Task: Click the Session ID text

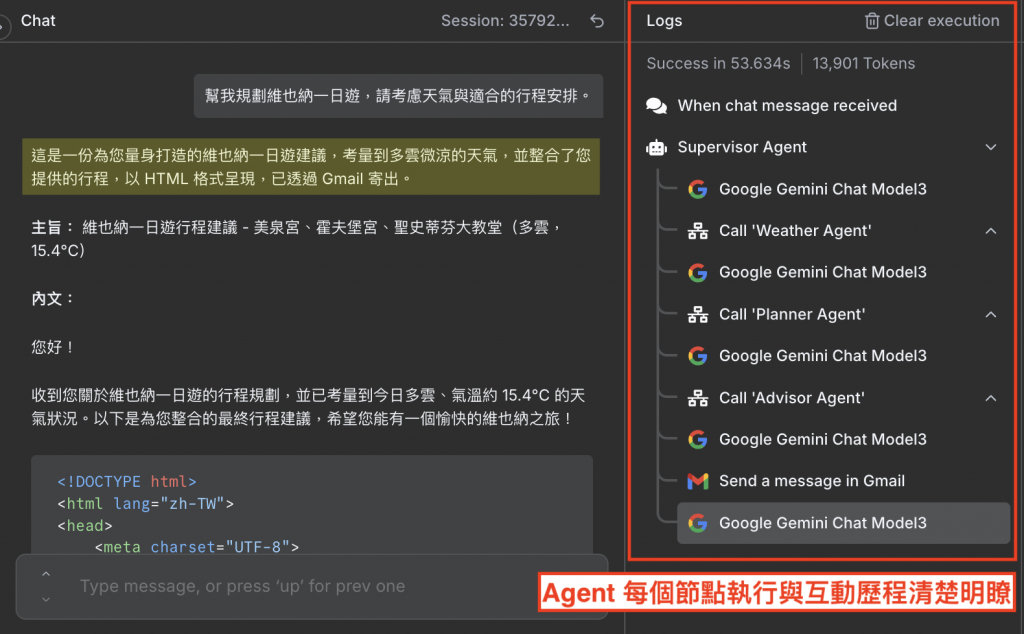Action: point(505,21)
